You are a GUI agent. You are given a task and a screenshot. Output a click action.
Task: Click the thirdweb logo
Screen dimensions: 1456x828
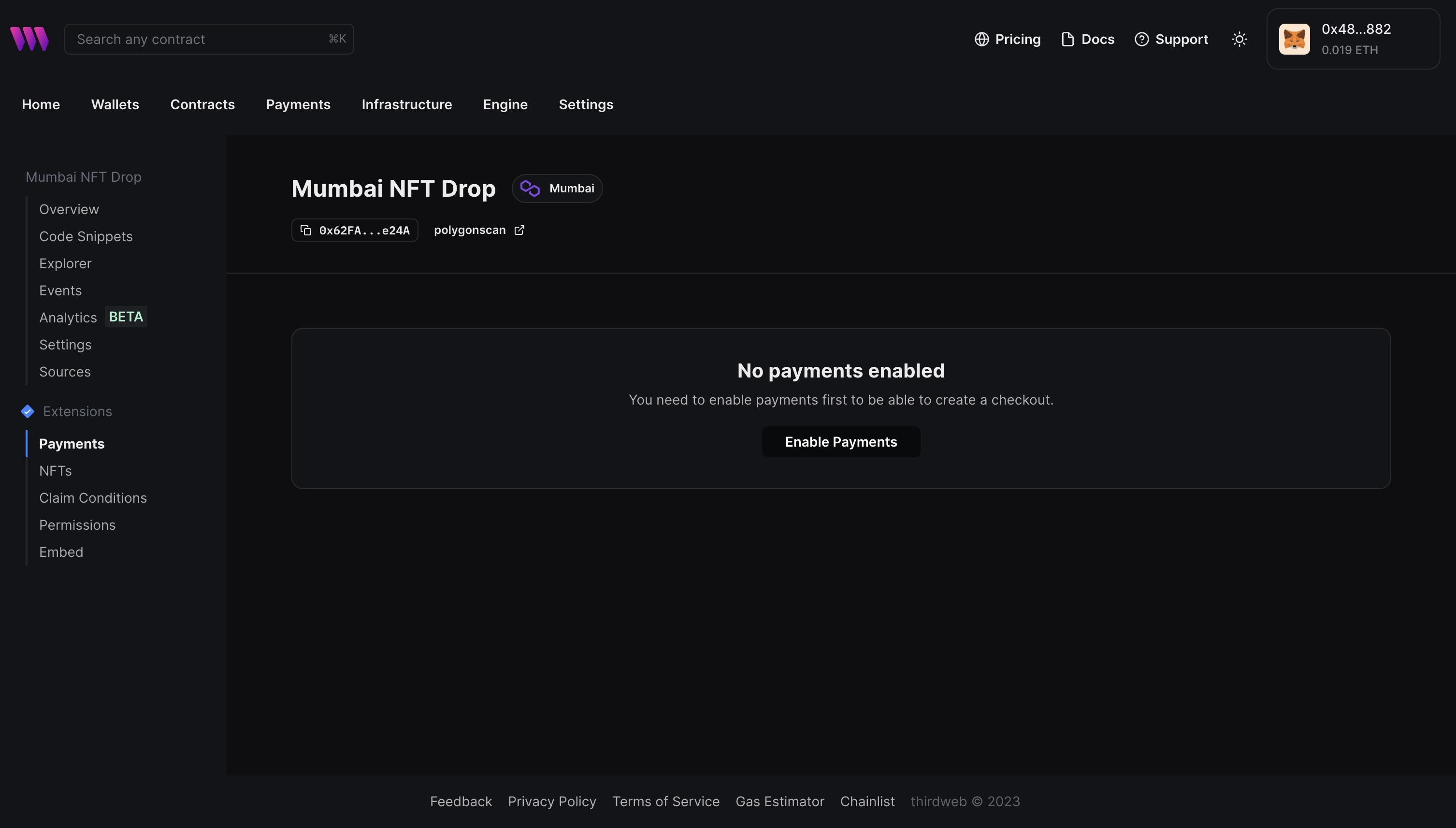coord(29,39)
